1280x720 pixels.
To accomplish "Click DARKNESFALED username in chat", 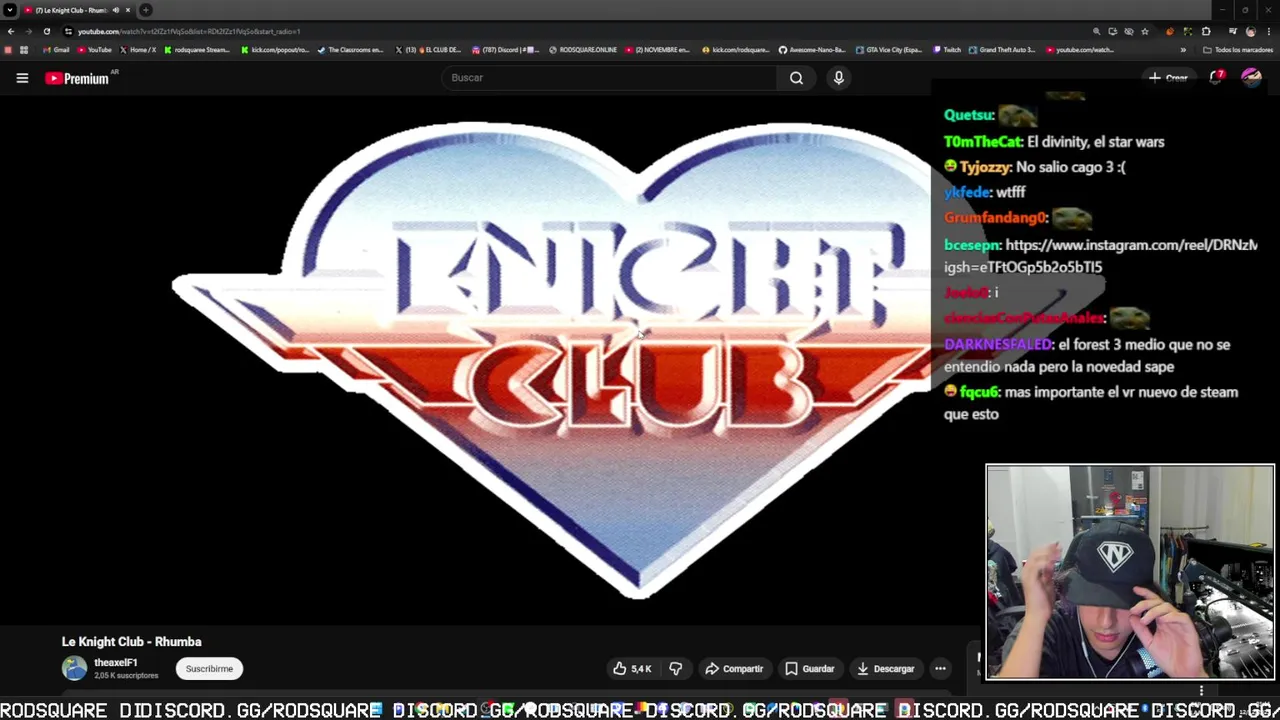I will click(998, 344).
